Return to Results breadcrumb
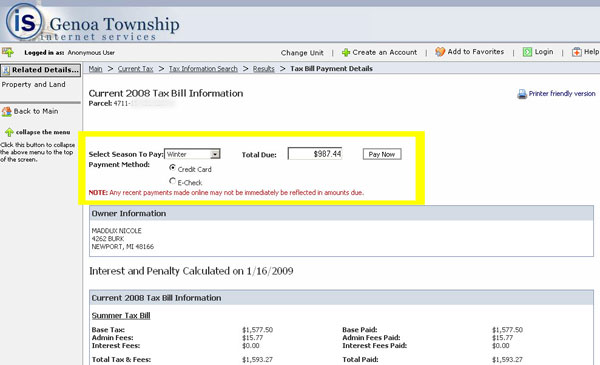Viewport: 600px width, 365px height. (264, 69)
